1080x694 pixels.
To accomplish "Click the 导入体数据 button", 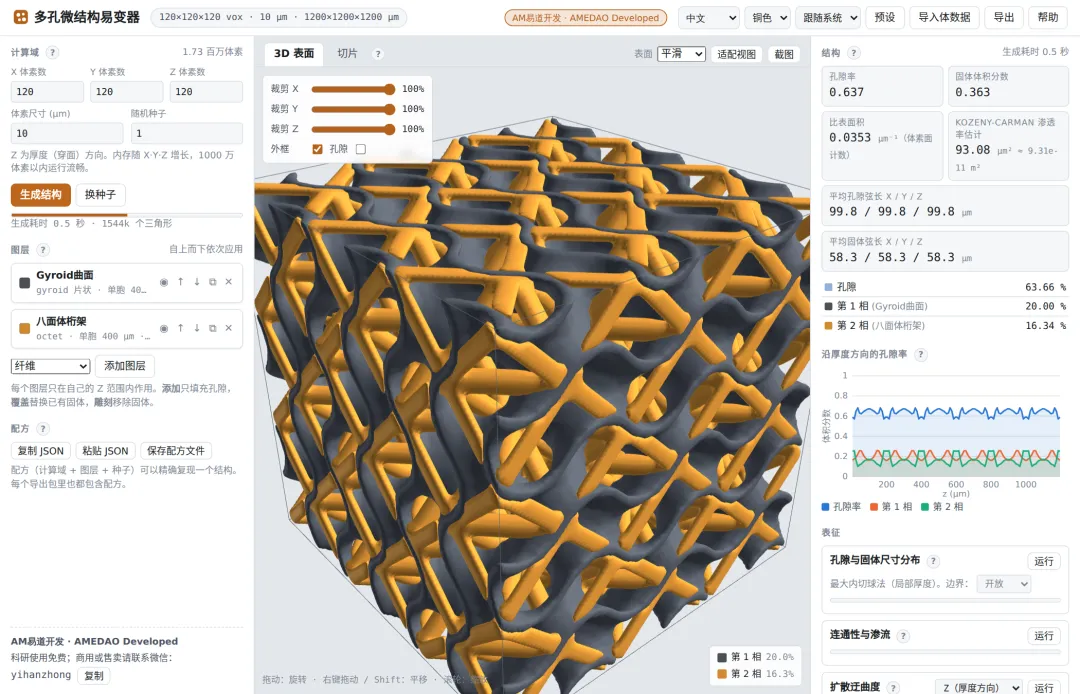I will click(x=944, y=18).
